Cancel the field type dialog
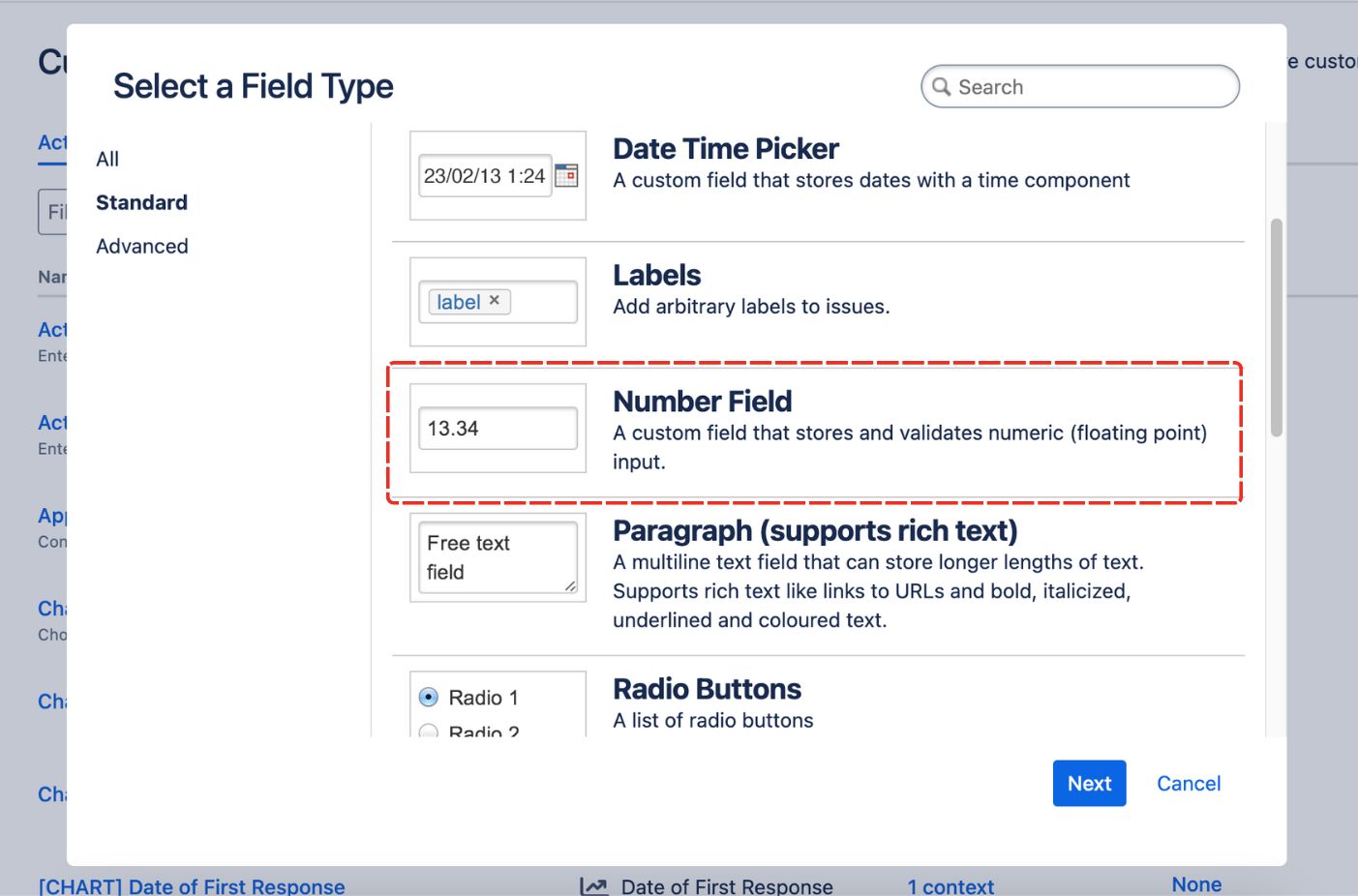The width and height of the screenshot is (1358, 896). [x=1189, y=784]
